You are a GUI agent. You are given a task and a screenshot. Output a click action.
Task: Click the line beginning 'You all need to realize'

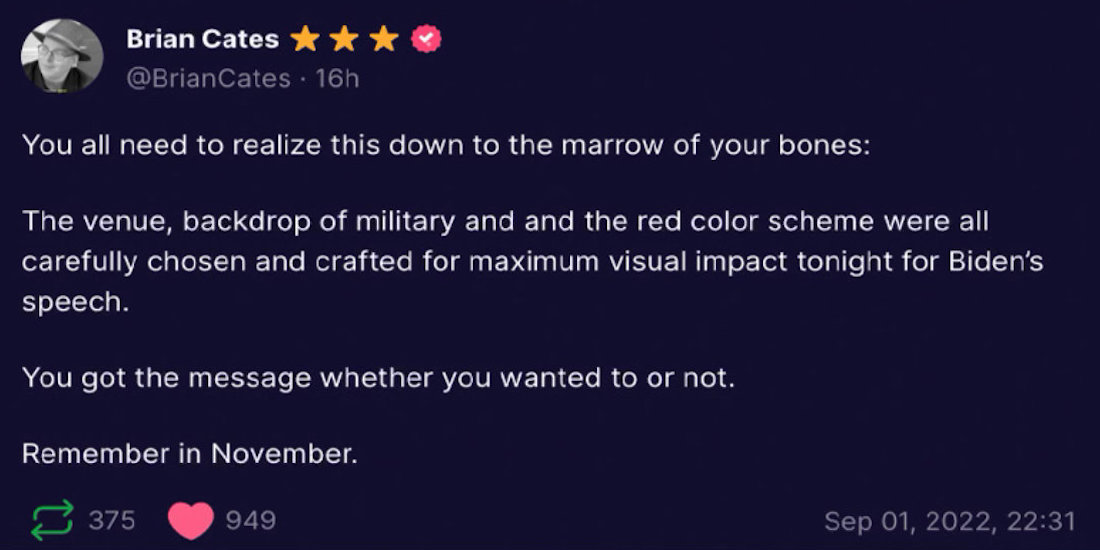(x=446, y=145)
